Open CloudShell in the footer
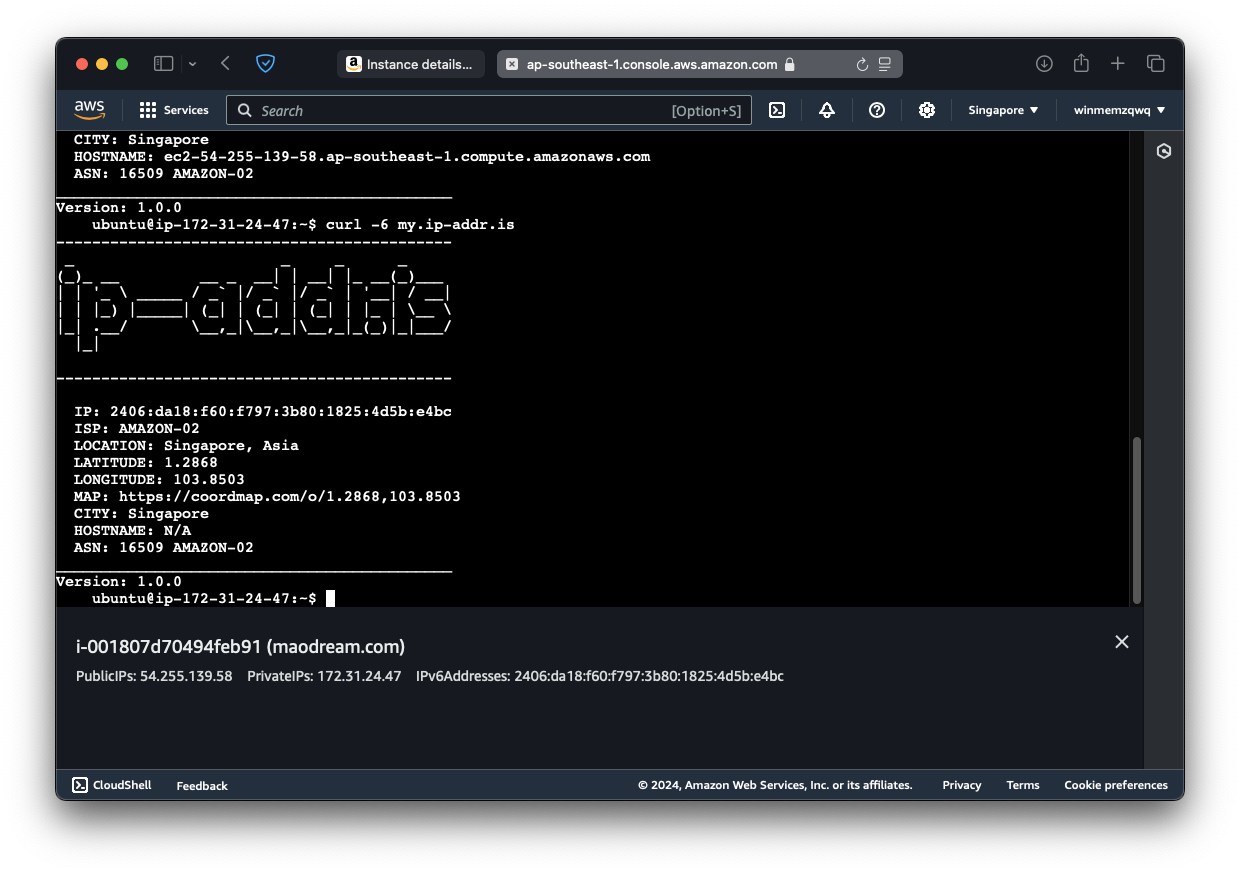The image size is (1240, 874). [112, 785]
